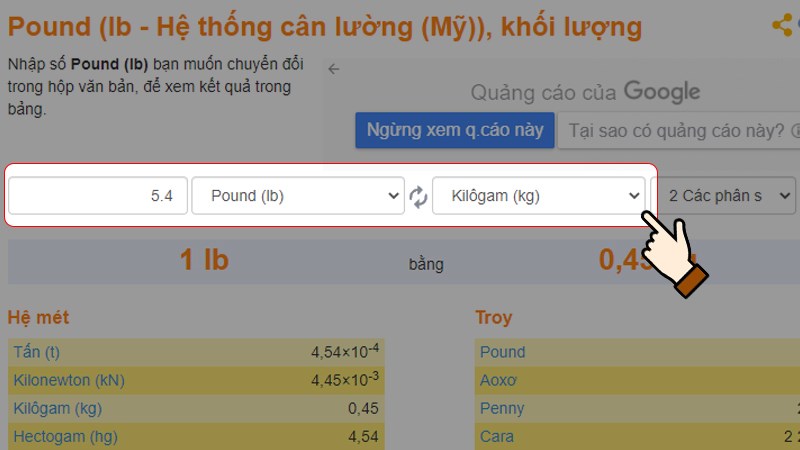Click the back arrow above the ad
This screenshot has height=450, width=800.
(x=334, y=69)
